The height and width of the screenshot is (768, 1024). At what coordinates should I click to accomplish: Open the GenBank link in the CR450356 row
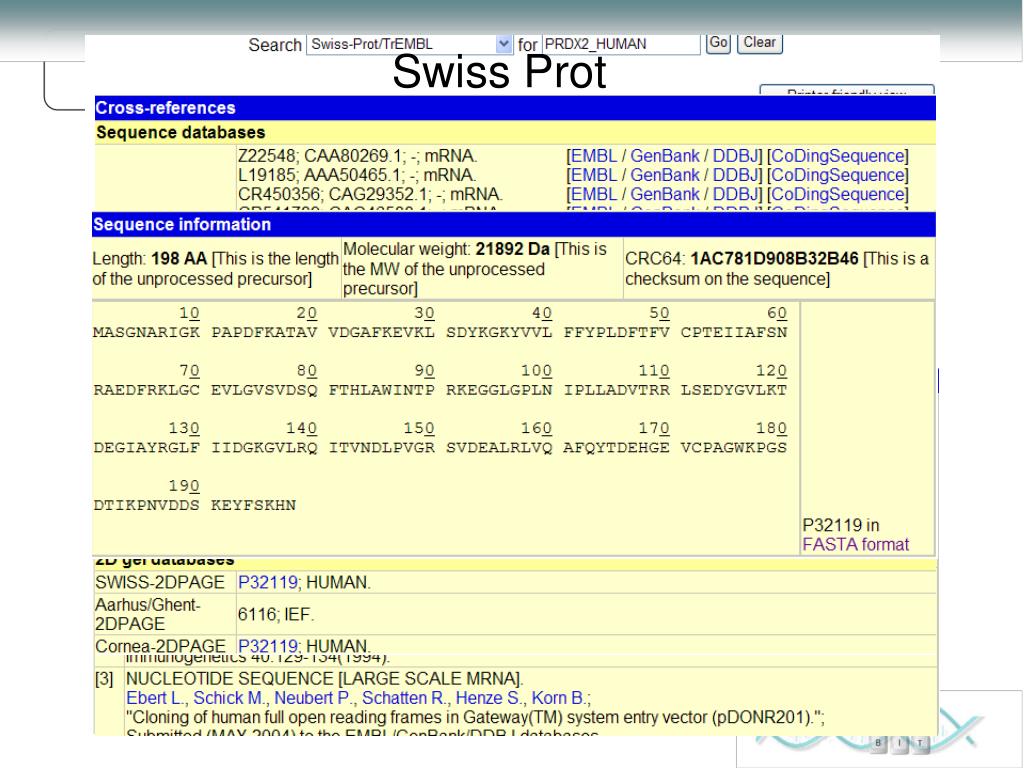(665, 194)
